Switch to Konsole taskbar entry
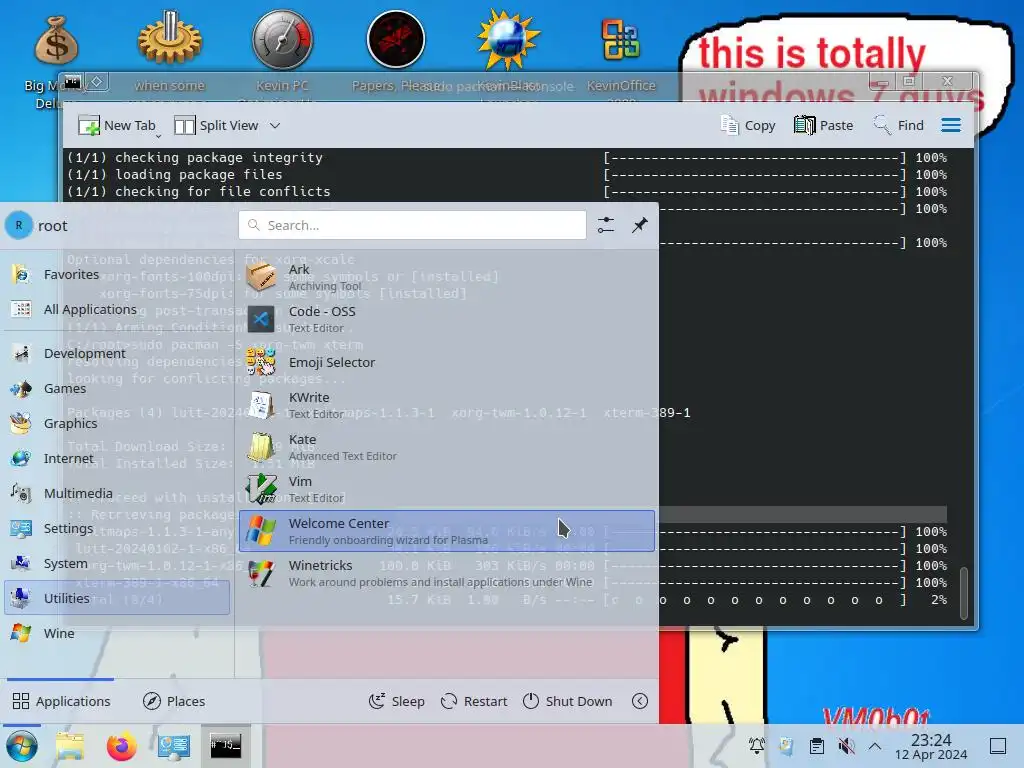Screen dimensions: 1024x768 click(225, 746)
